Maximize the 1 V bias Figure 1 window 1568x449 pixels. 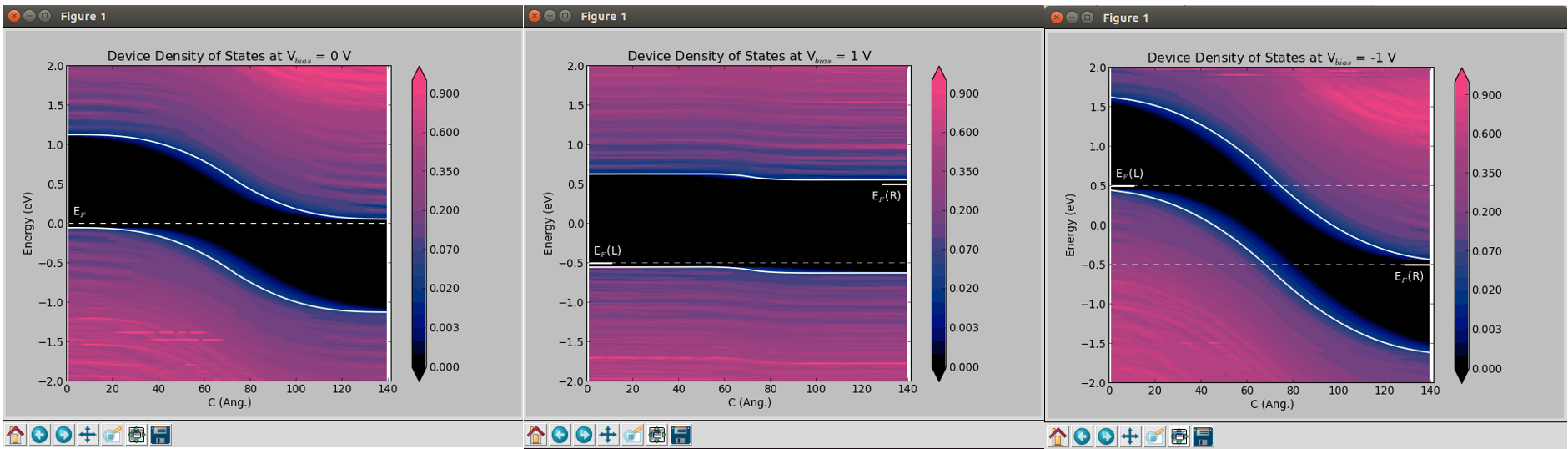[565, 16]
